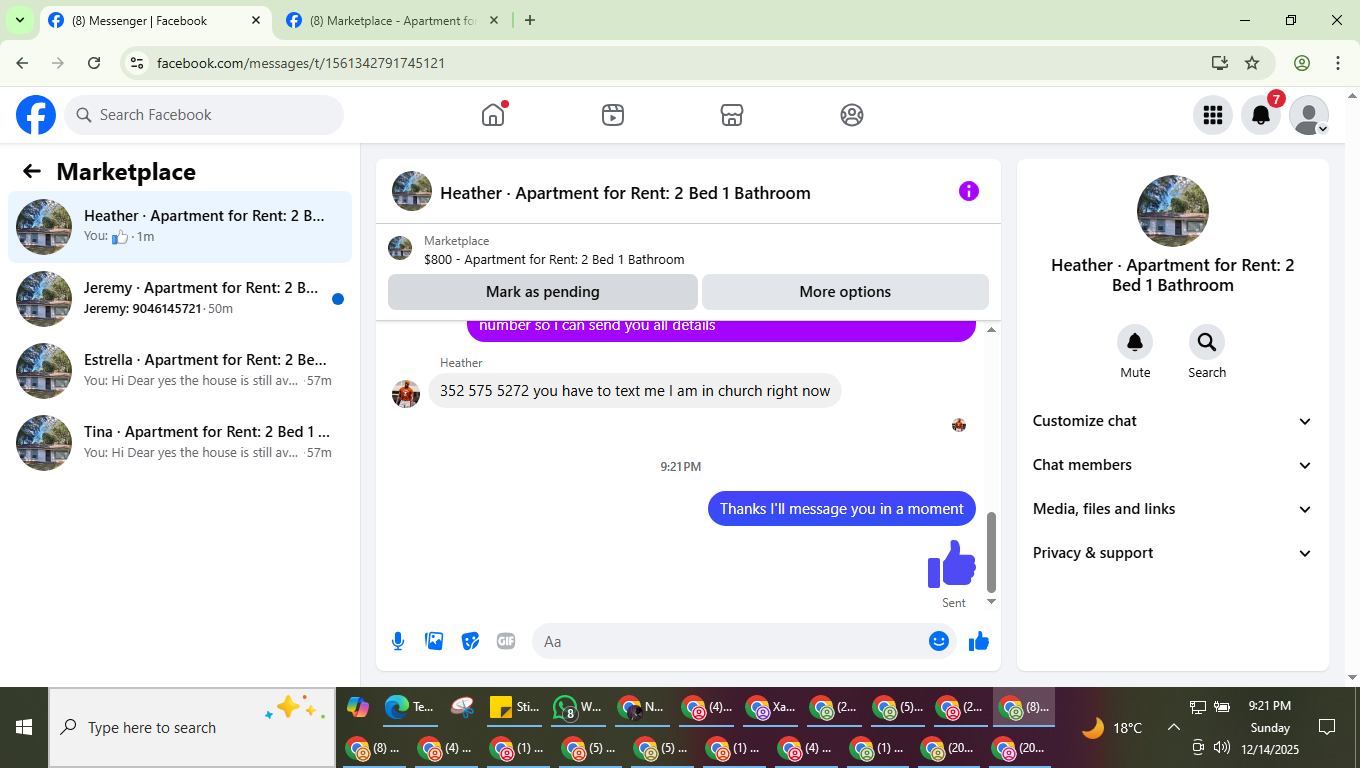Open the account profile menu

[x=1309, y=115]
